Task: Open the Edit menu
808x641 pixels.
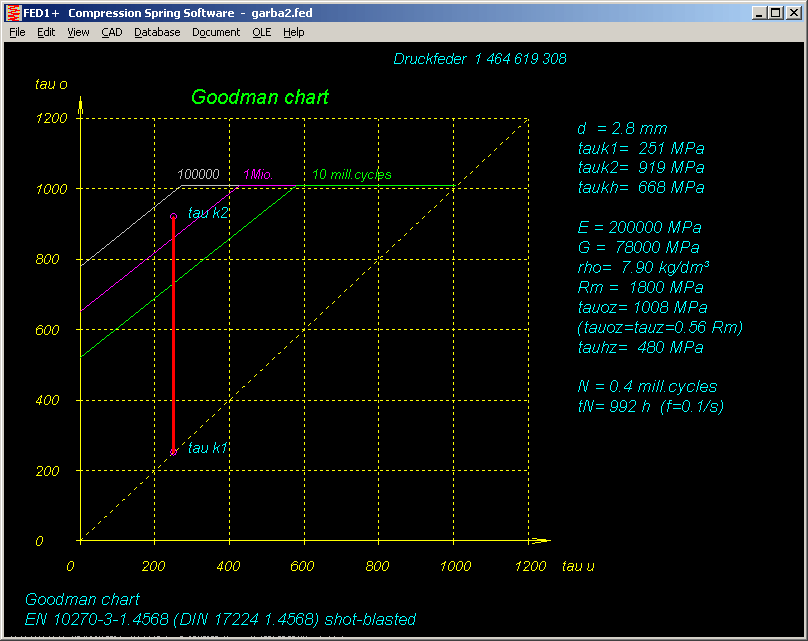Action: 46,32
